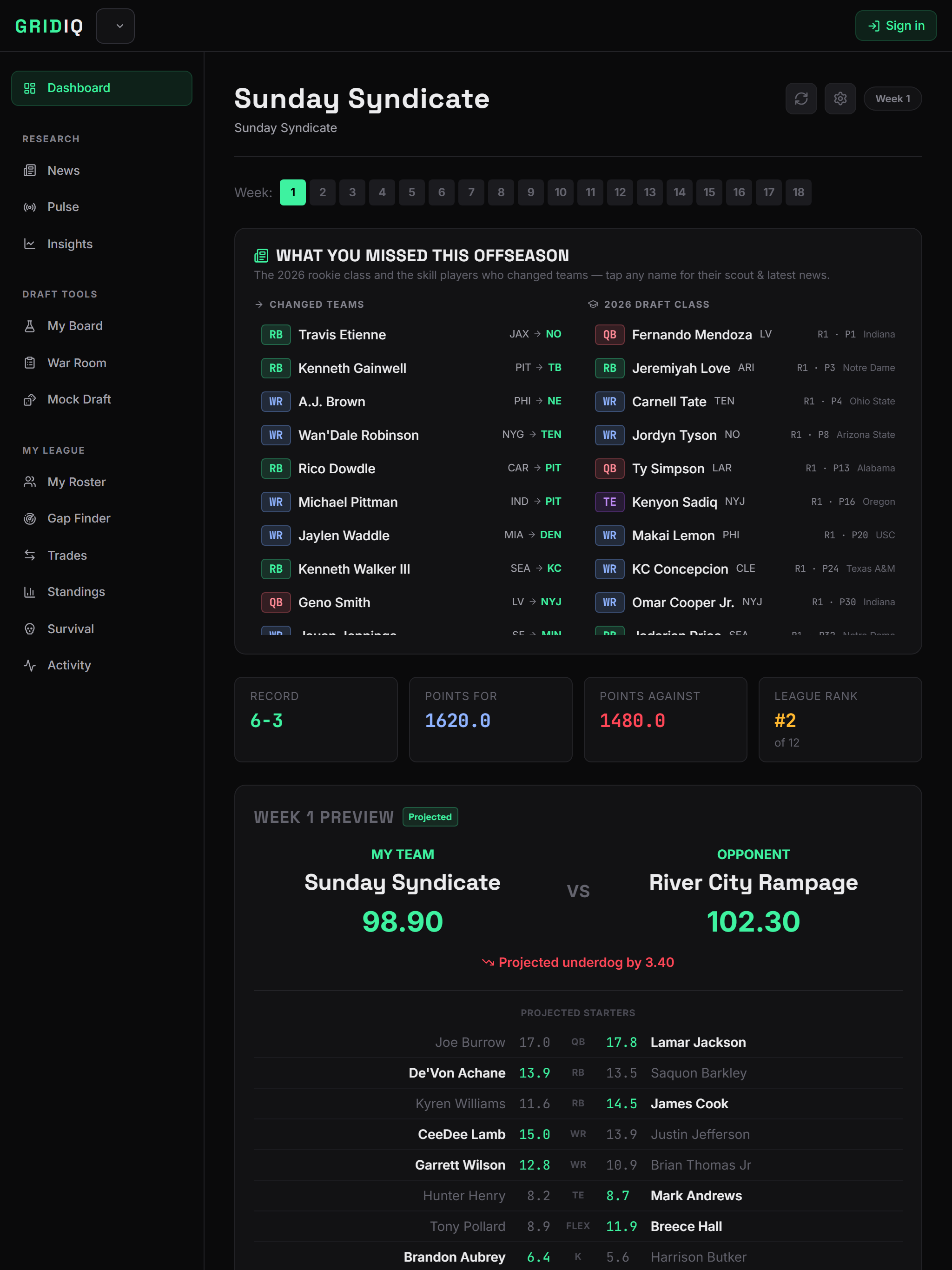Click the Points For 1620.0 card
The image size is (952, 1270).
[490, 720]
